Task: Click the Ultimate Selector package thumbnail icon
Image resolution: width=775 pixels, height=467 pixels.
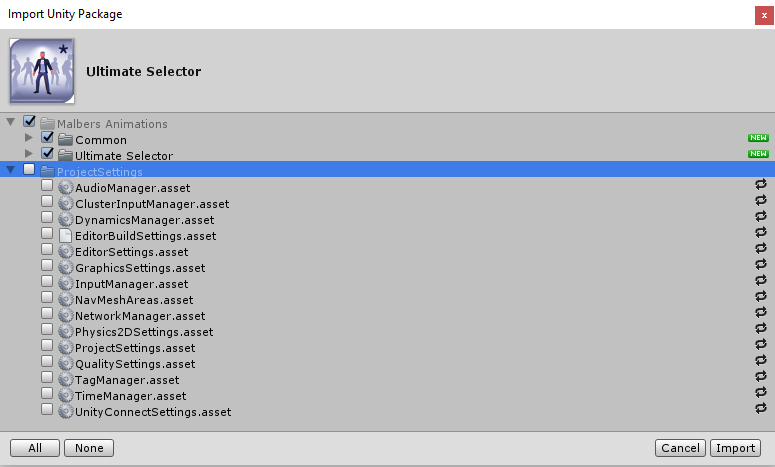Action: coord(42,71)
